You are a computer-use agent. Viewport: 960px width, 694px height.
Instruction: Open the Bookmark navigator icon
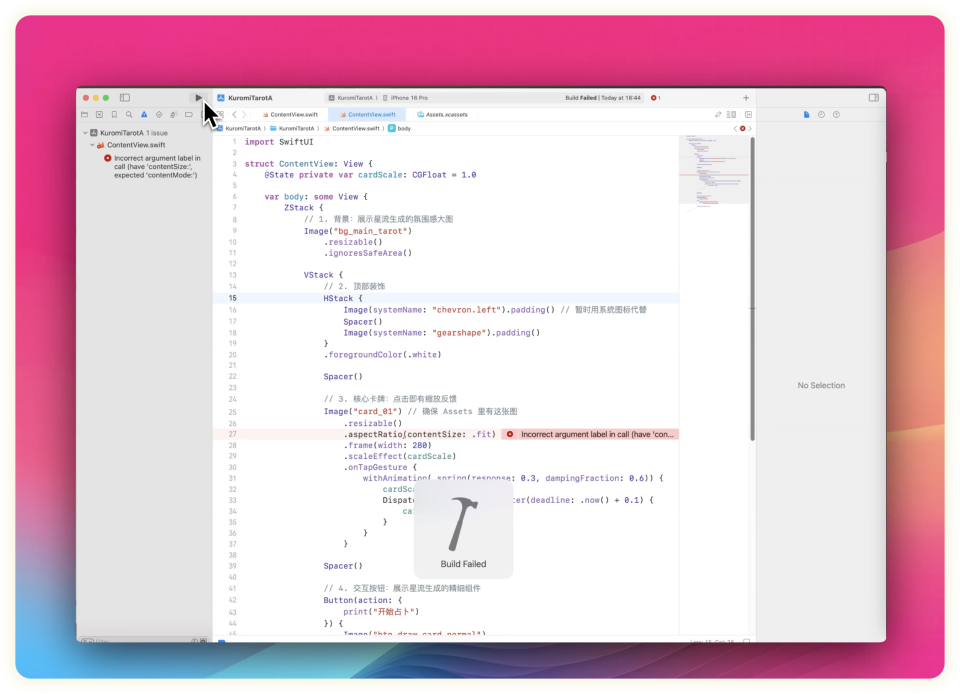(114, 115)
